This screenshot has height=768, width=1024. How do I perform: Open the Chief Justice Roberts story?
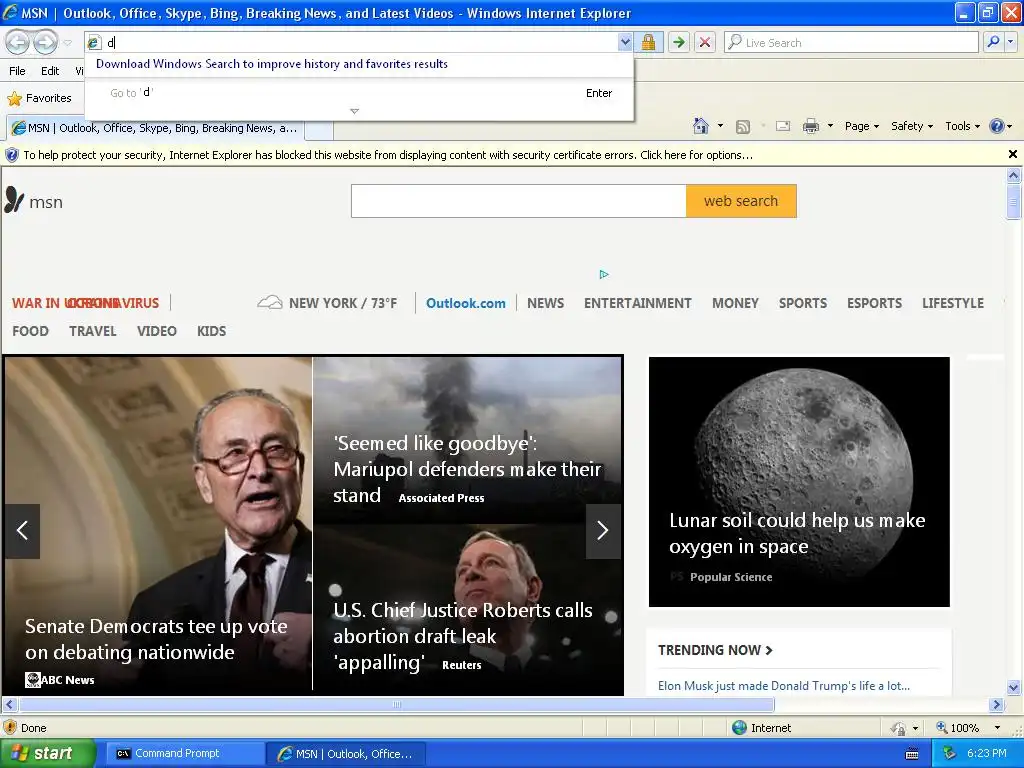pyautogui.click(x=468, y=609)
